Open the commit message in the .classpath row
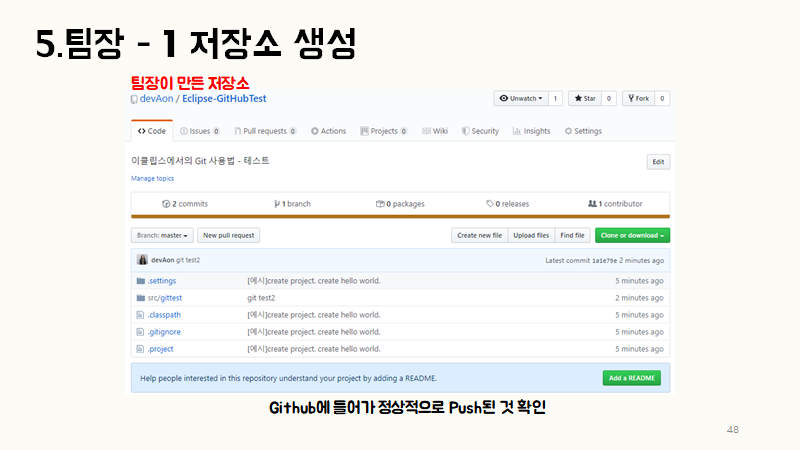 (314, 315)
